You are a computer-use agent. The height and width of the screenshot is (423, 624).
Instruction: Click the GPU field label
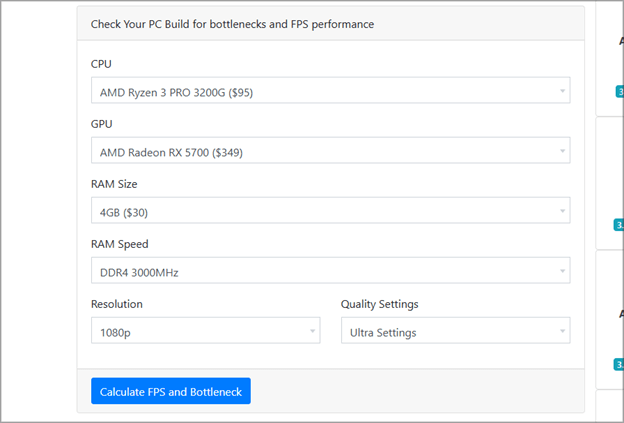(x=102, y=124)
